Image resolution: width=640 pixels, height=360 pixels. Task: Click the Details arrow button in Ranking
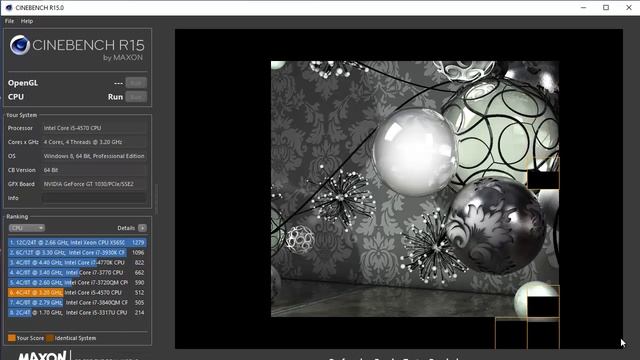142,228
